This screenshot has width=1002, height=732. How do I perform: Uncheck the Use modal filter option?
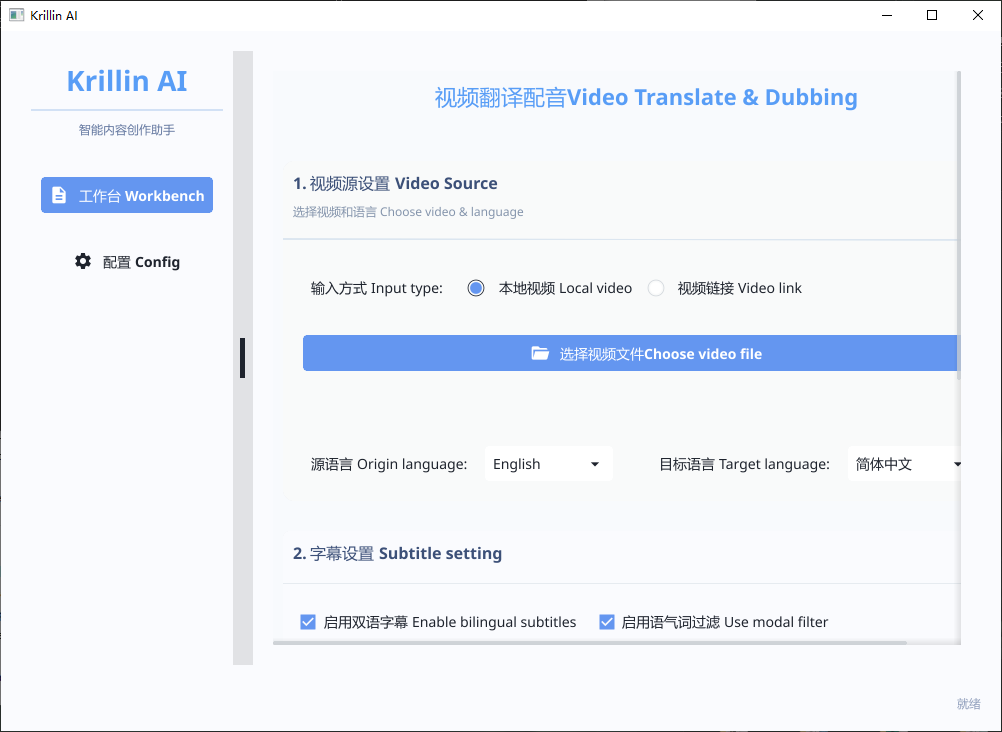606,621
